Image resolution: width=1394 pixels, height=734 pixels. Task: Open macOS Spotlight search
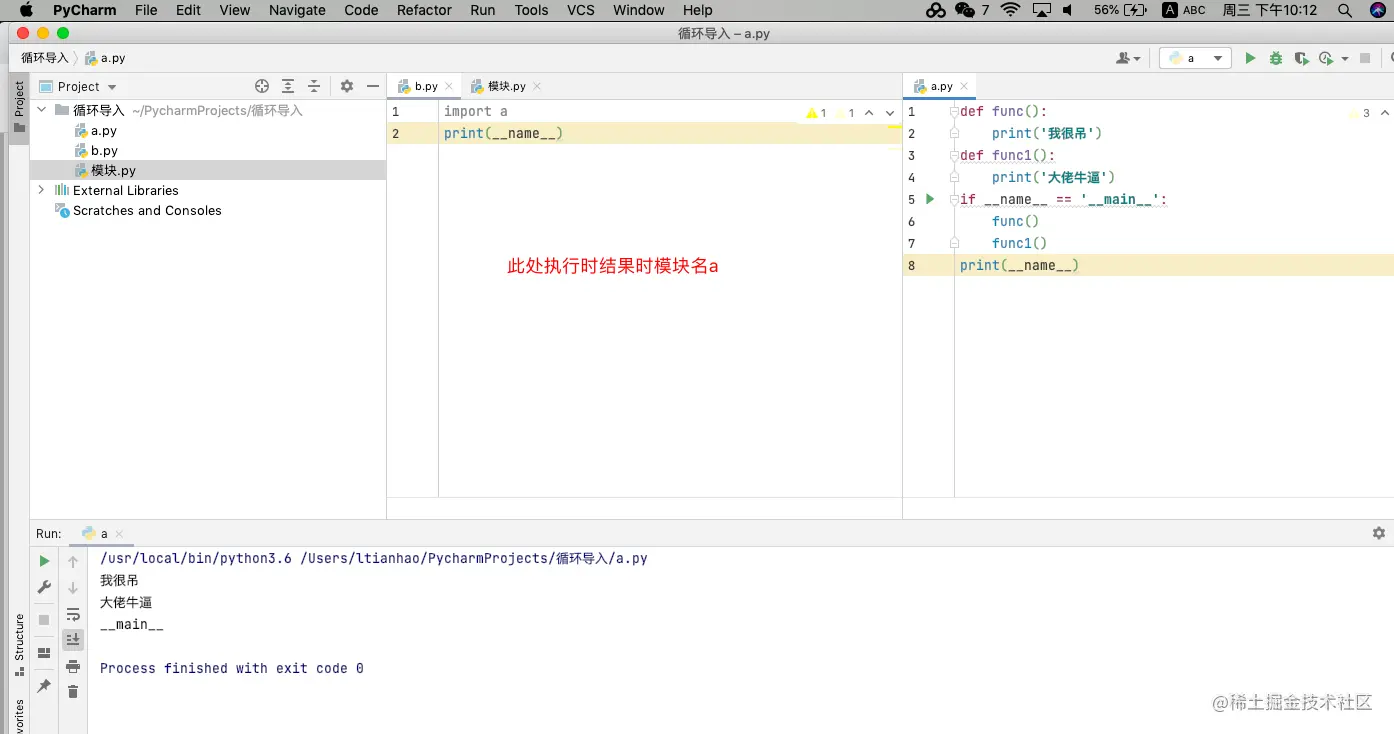[x=1345, y=10]
